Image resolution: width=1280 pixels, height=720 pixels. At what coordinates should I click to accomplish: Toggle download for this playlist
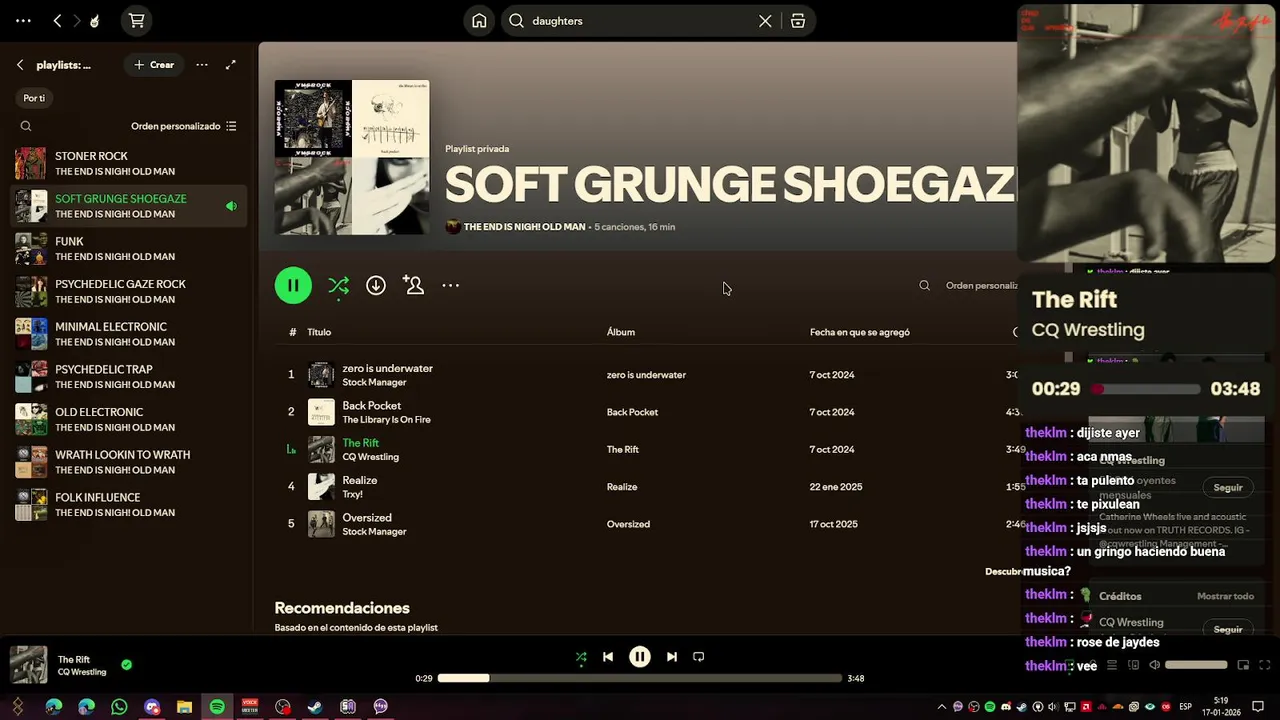click(x=376, y=285)
